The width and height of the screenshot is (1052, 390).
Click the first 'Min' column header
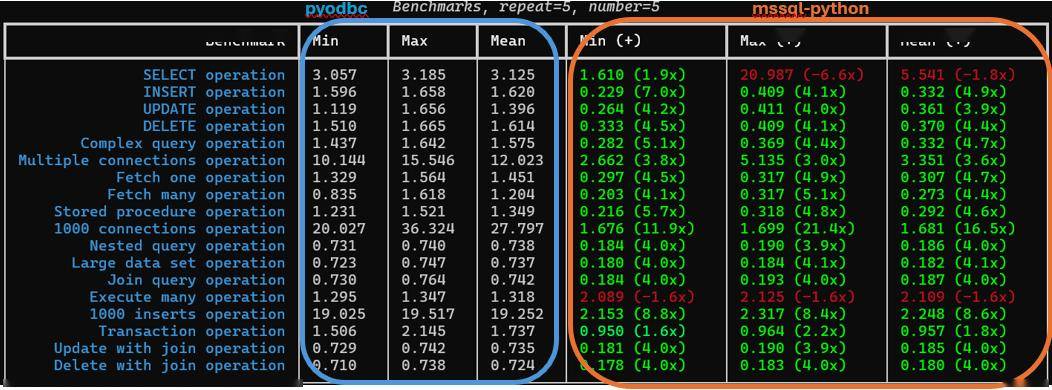[325, 41]
